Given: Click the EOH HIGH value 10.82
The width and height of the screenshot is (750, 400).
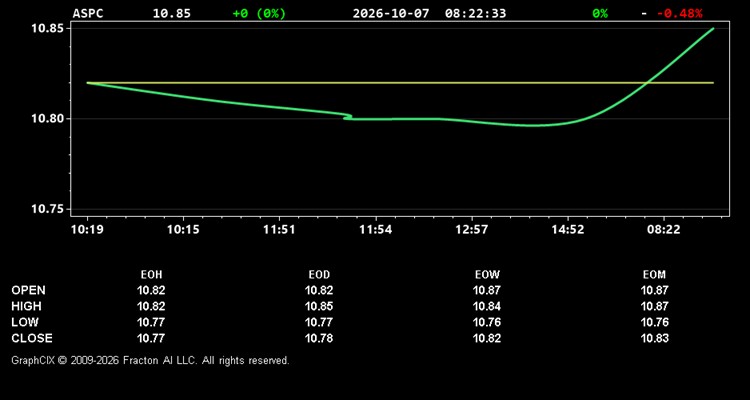Looking at the screenshot, I should [x=151, y=306].
